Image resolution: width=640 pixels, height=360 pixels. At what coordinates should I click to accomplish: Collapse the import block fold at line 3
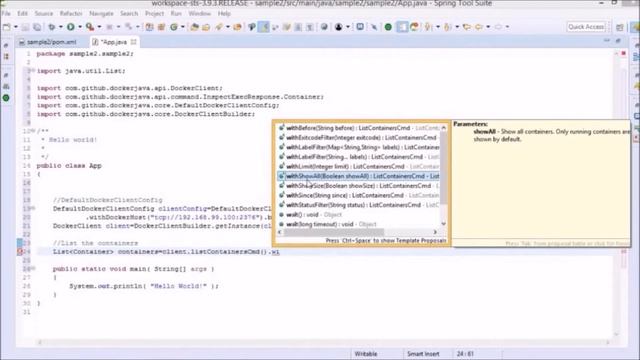33,71
